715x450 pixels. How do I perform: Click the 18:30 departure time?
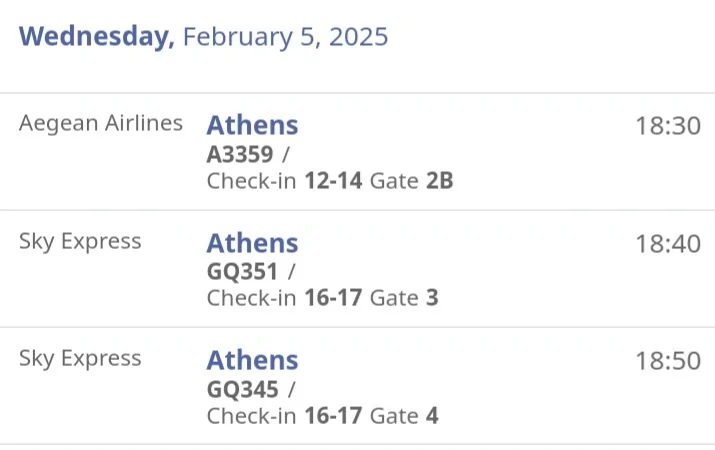tap(668, 126)
